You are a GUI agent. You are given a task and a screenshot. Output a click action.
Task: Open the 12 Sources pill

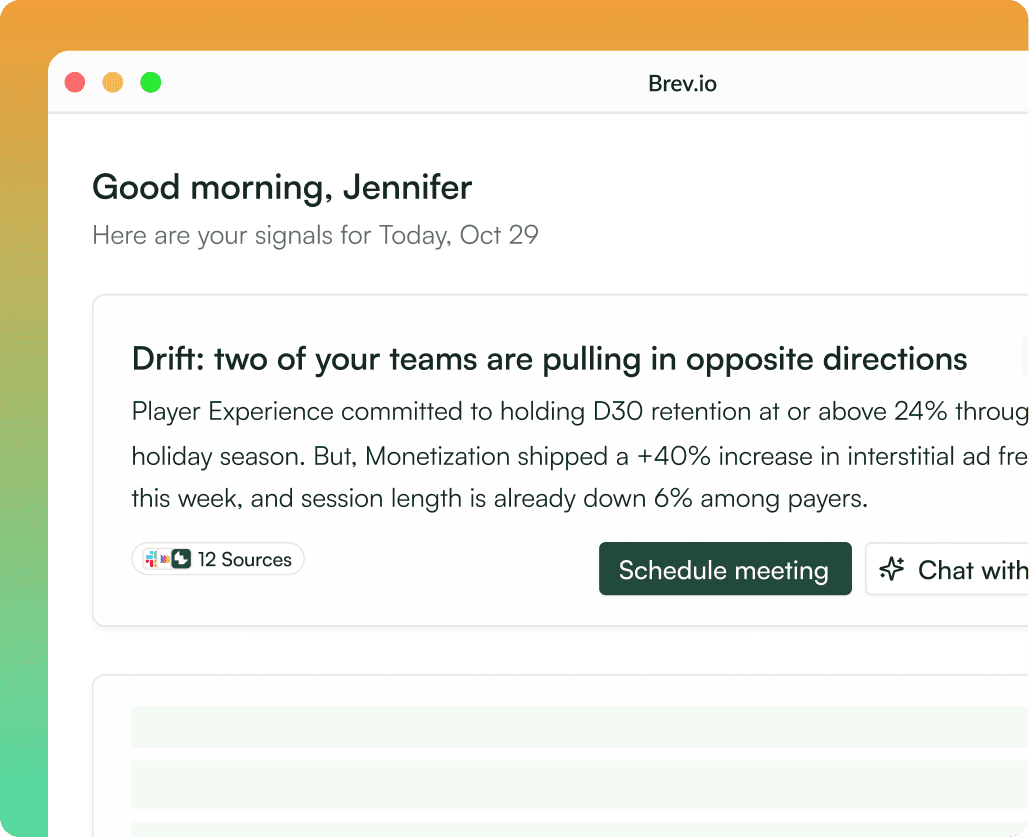click(x=218, y=559)
